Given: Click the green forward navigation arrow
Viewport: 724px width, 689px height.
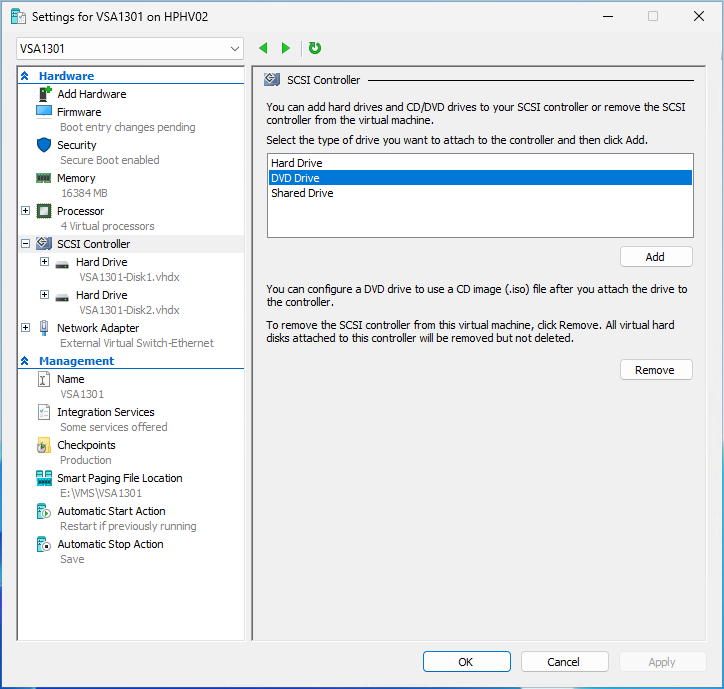Looking at the screenshot, I should point(286,48).
